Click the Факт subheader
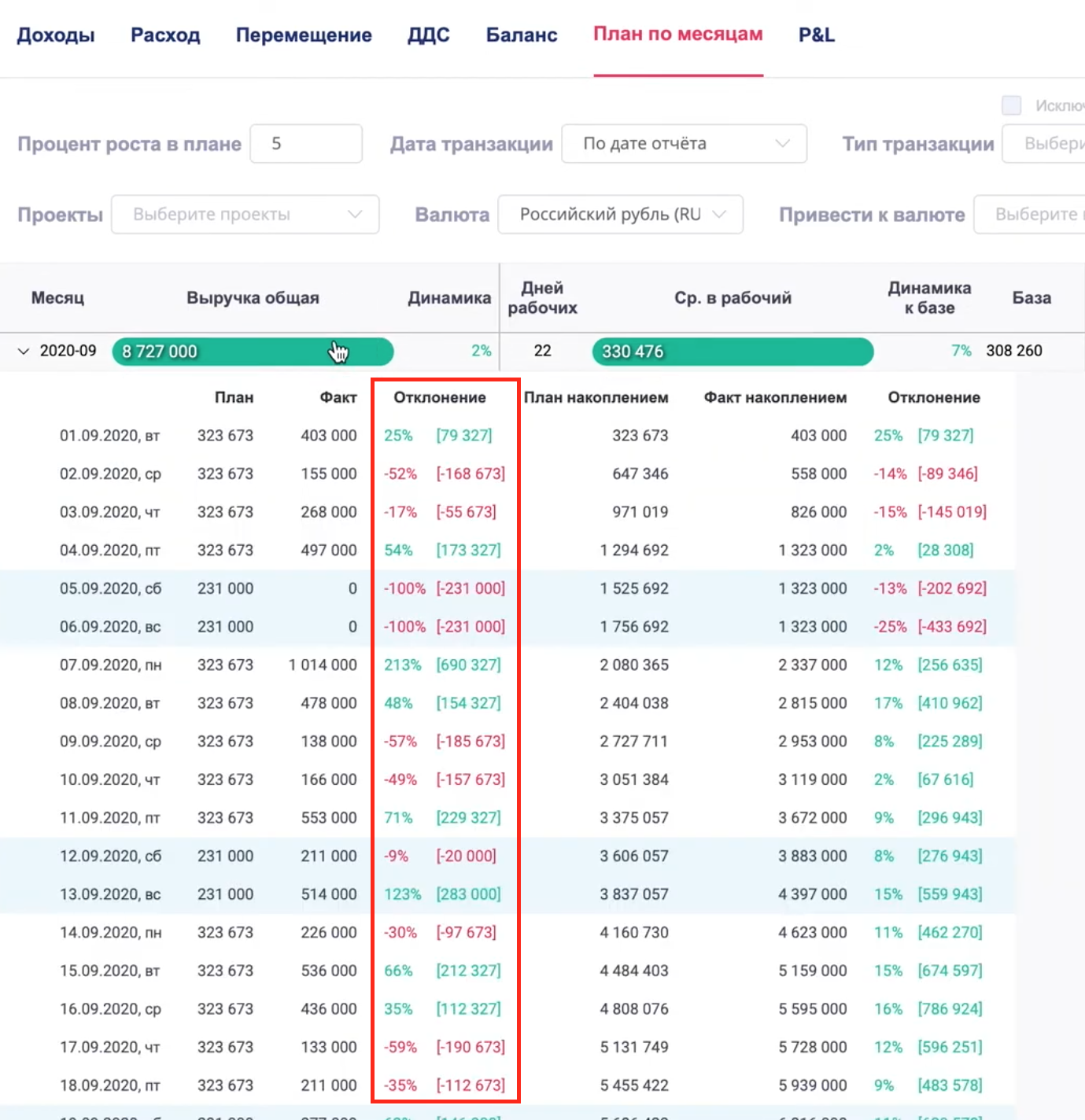 [338, 397]
